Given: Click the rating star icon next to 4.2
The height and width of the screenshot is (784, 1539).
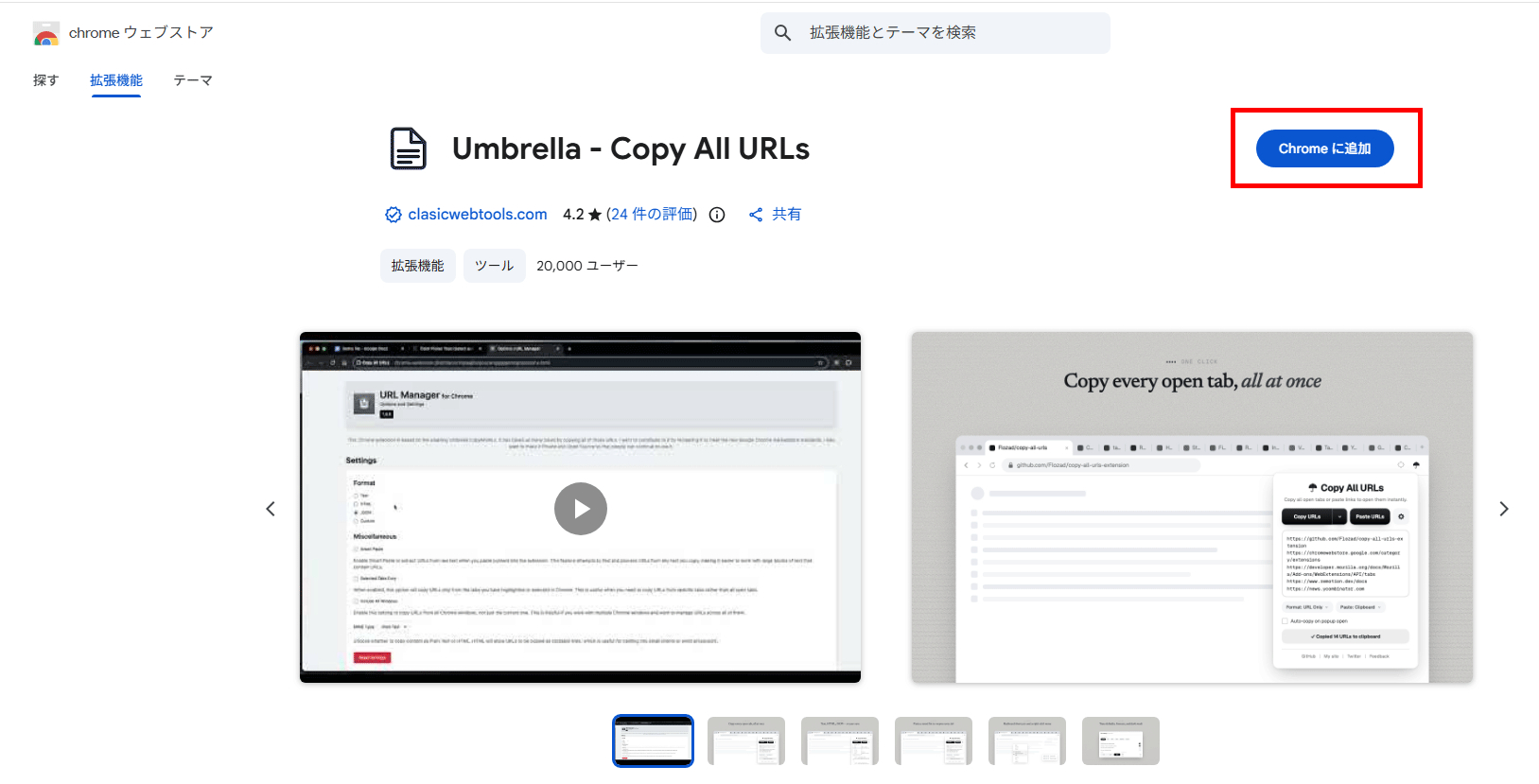Looking at the screenshot, I should (595, 215).
